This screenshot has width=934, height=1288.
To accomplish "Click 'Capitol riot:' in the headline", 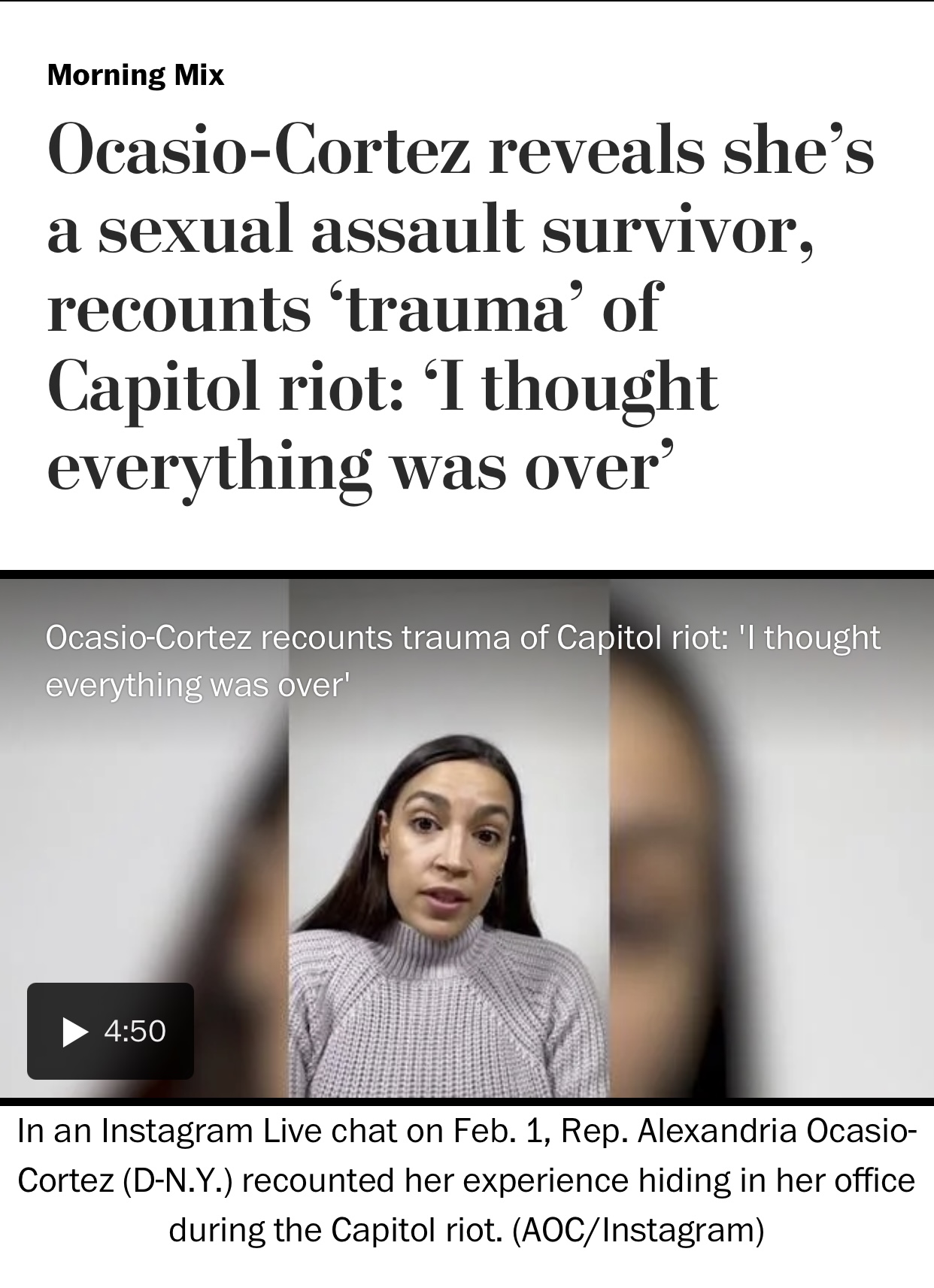I will click(227, 388).
